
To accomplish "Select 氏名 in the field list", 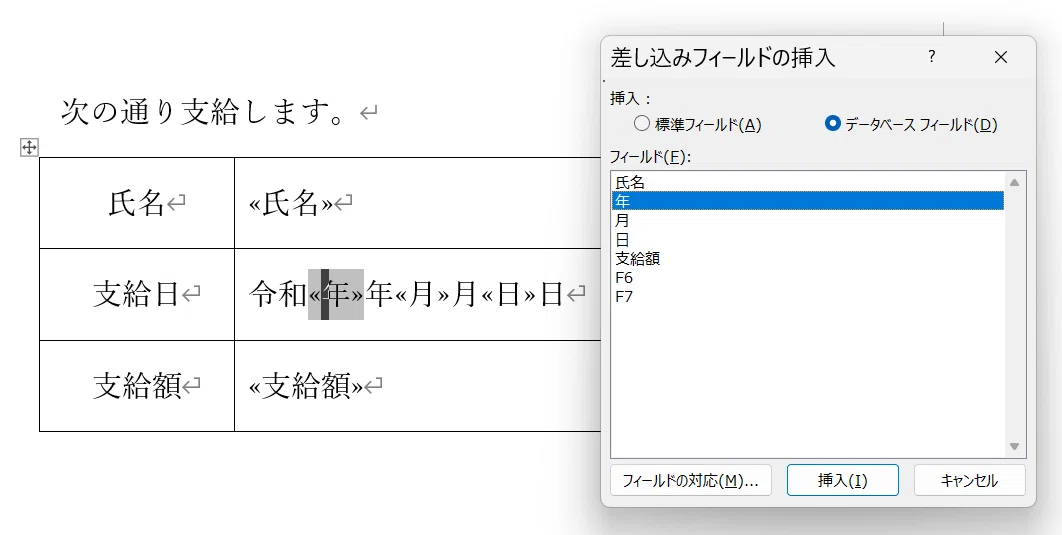I will coord(807,182).
